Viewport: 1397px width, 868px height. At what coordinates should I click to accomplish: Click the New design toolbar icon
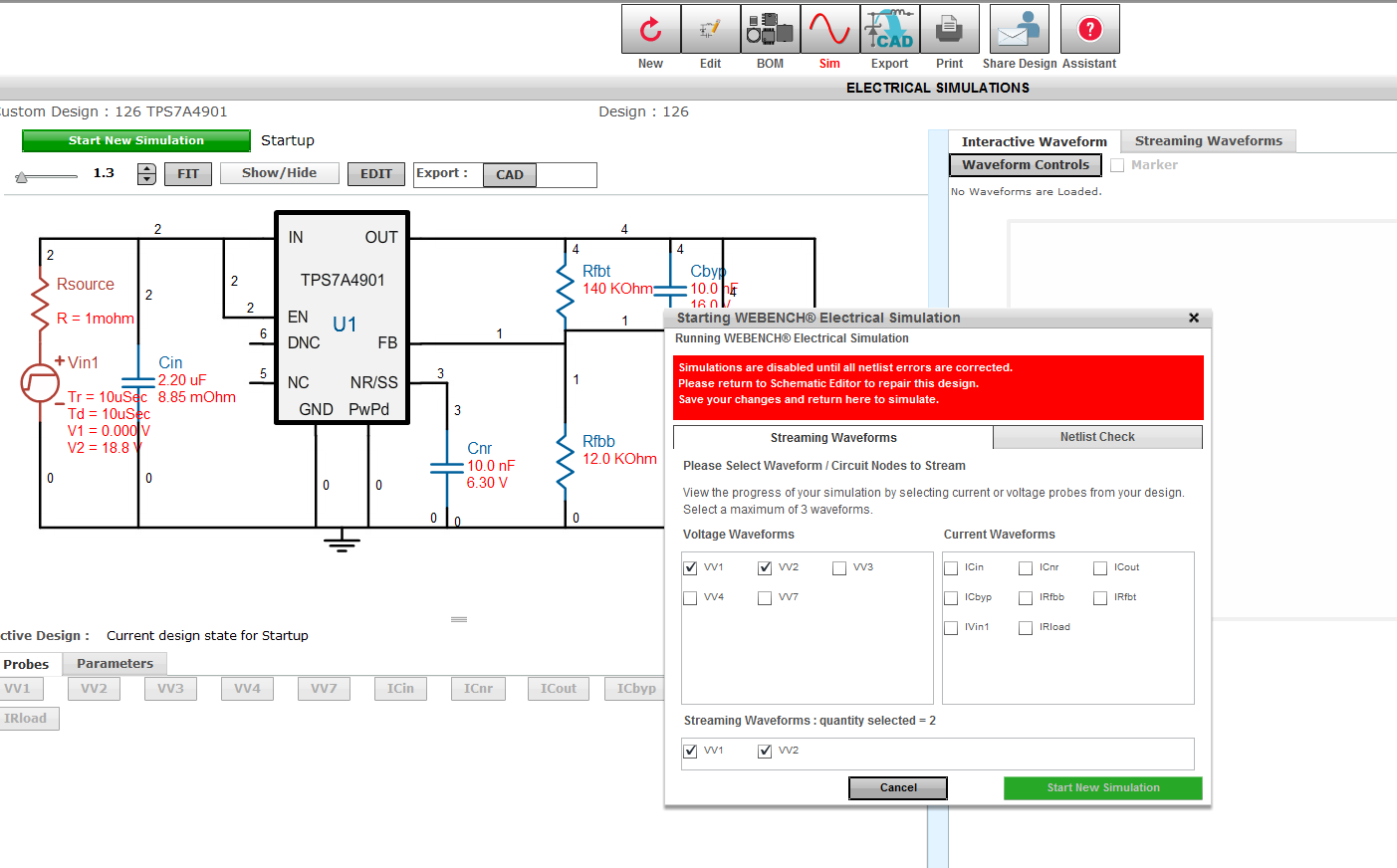pyautogui.click(x=651, y=29)
